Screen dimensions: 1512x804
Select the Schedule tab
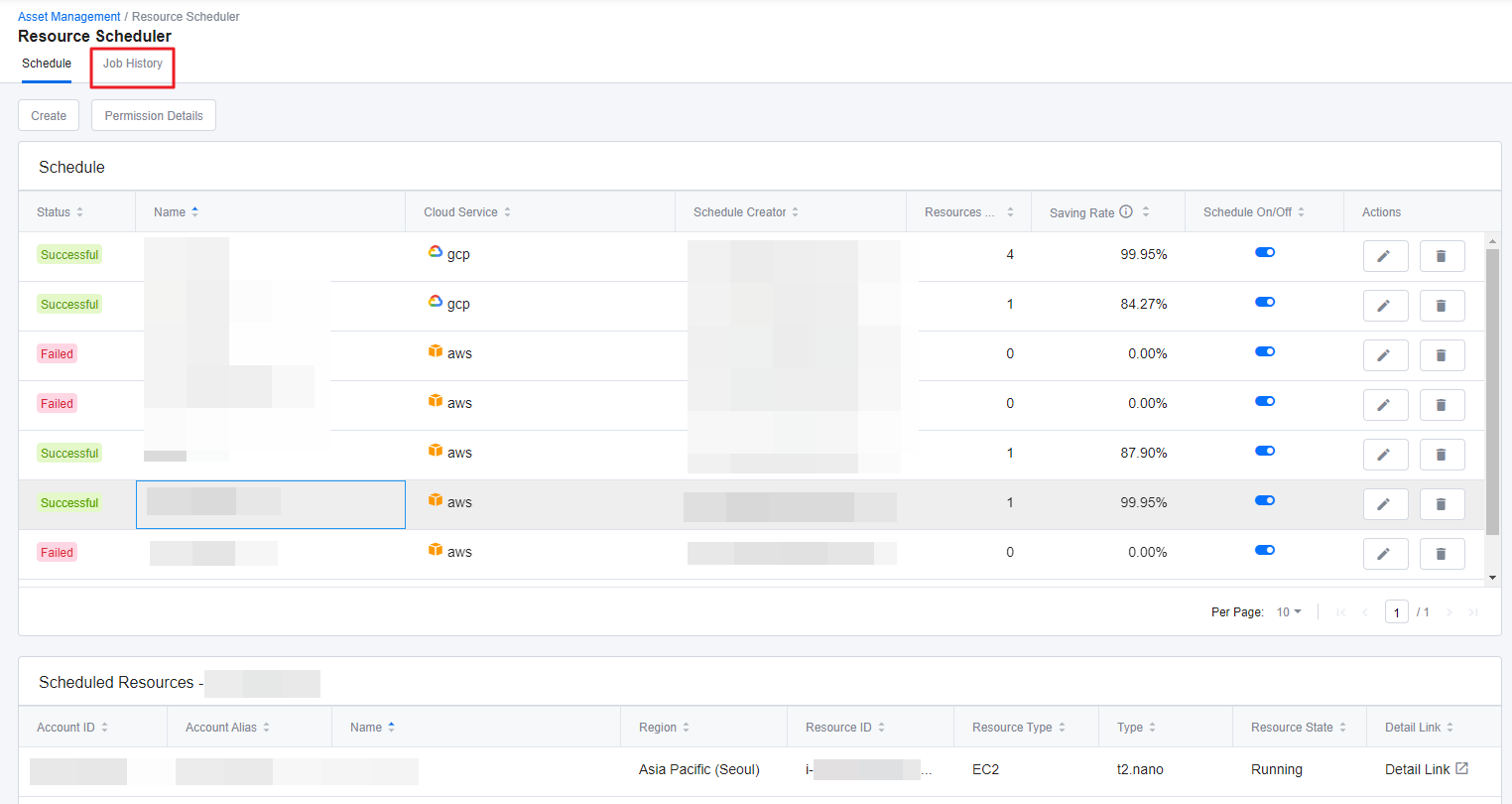[47, 64]
